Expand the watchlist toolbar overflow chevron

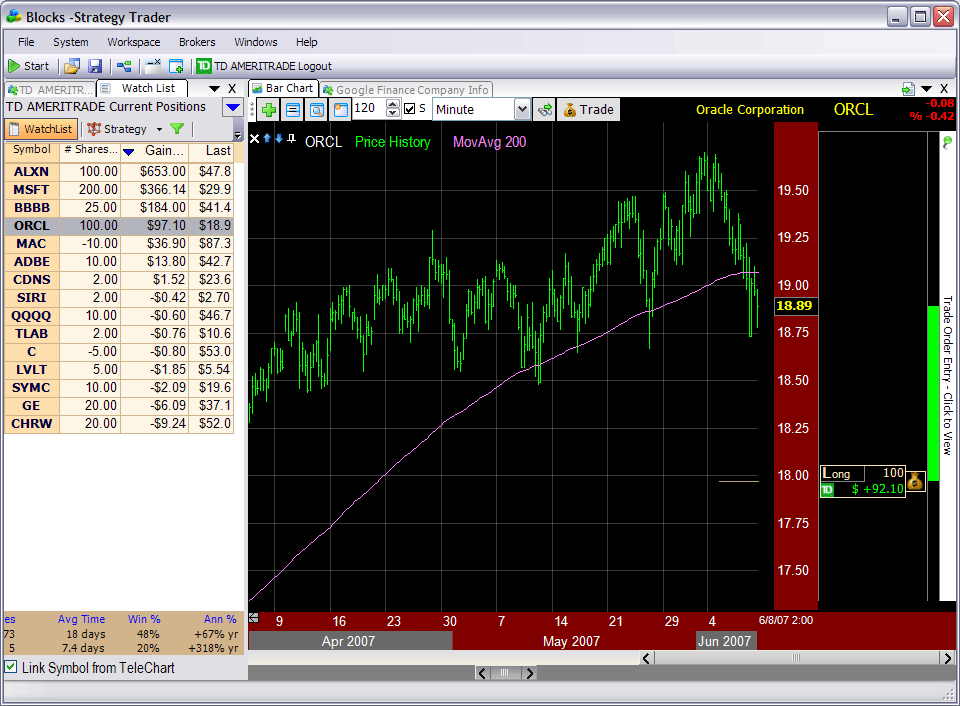tap(238, 133)
